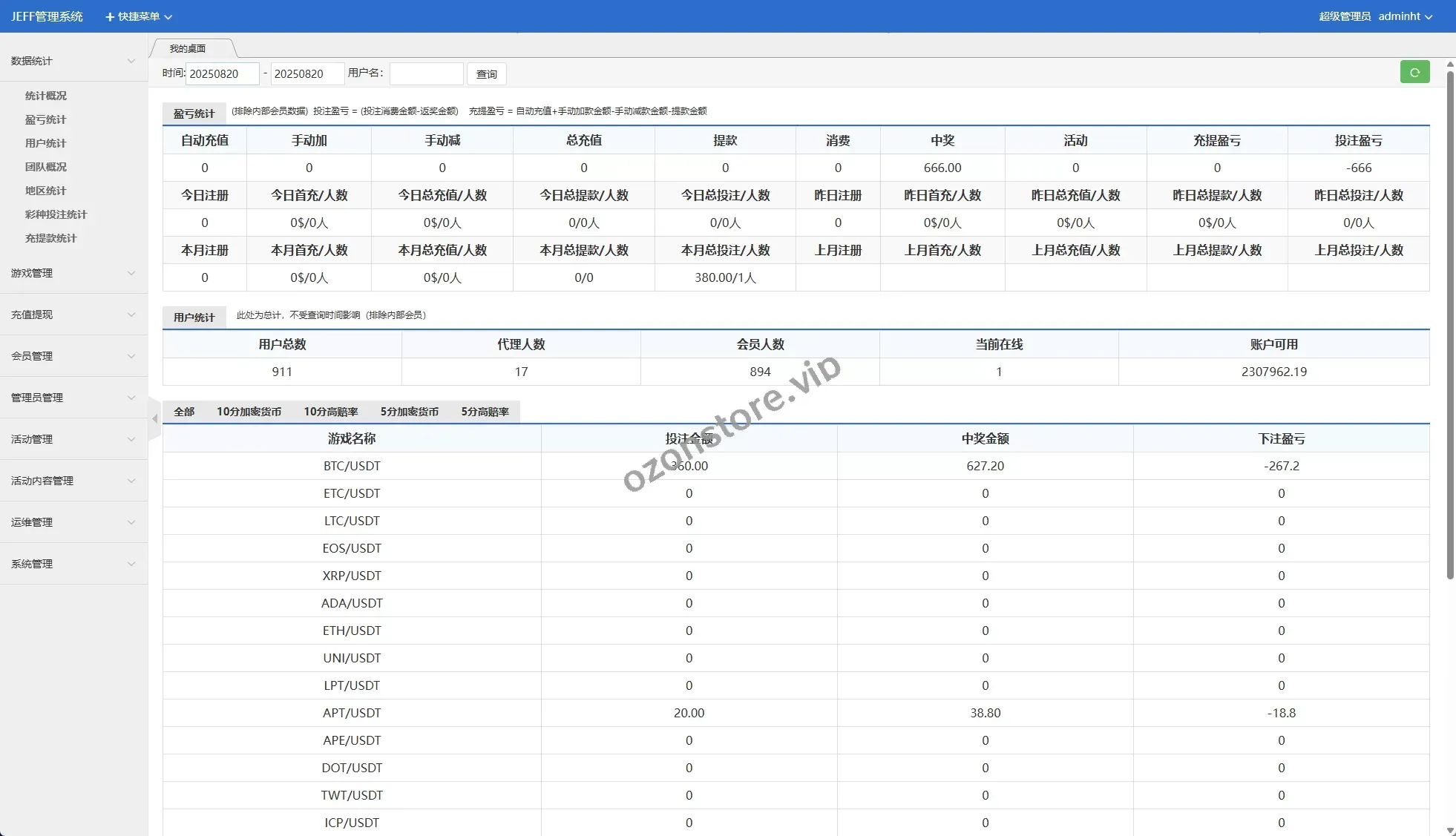Collapse sidebar with the left arrow handle
The image size is (1456, 836).
click(x=154, y=419)
